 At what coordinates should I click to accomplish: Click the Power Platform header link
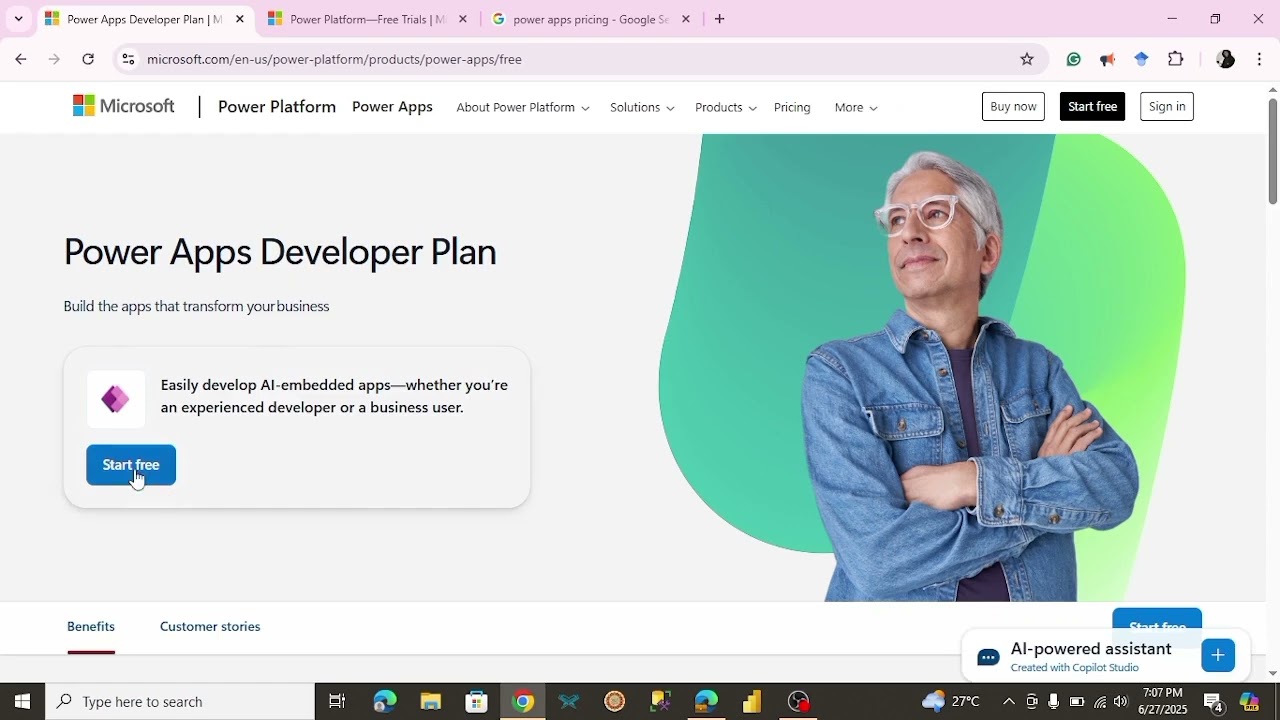(277, 107)
